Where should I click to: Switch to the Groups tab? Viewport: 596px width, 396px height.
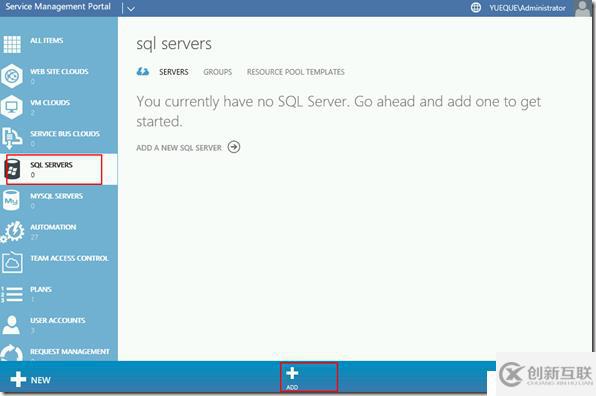(217, 72)
